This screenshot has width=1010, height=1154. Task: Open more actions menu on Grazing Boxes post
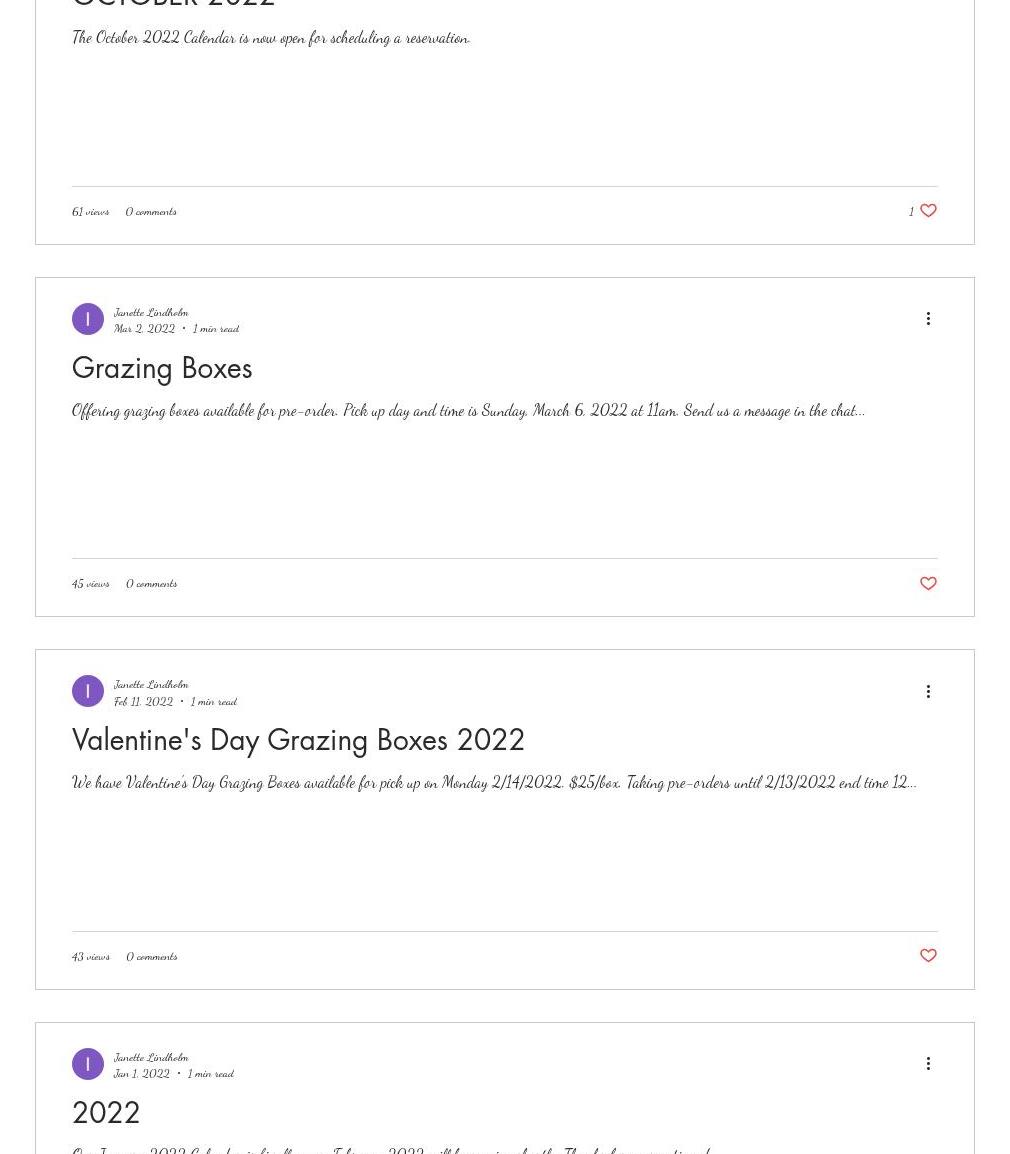928,319
